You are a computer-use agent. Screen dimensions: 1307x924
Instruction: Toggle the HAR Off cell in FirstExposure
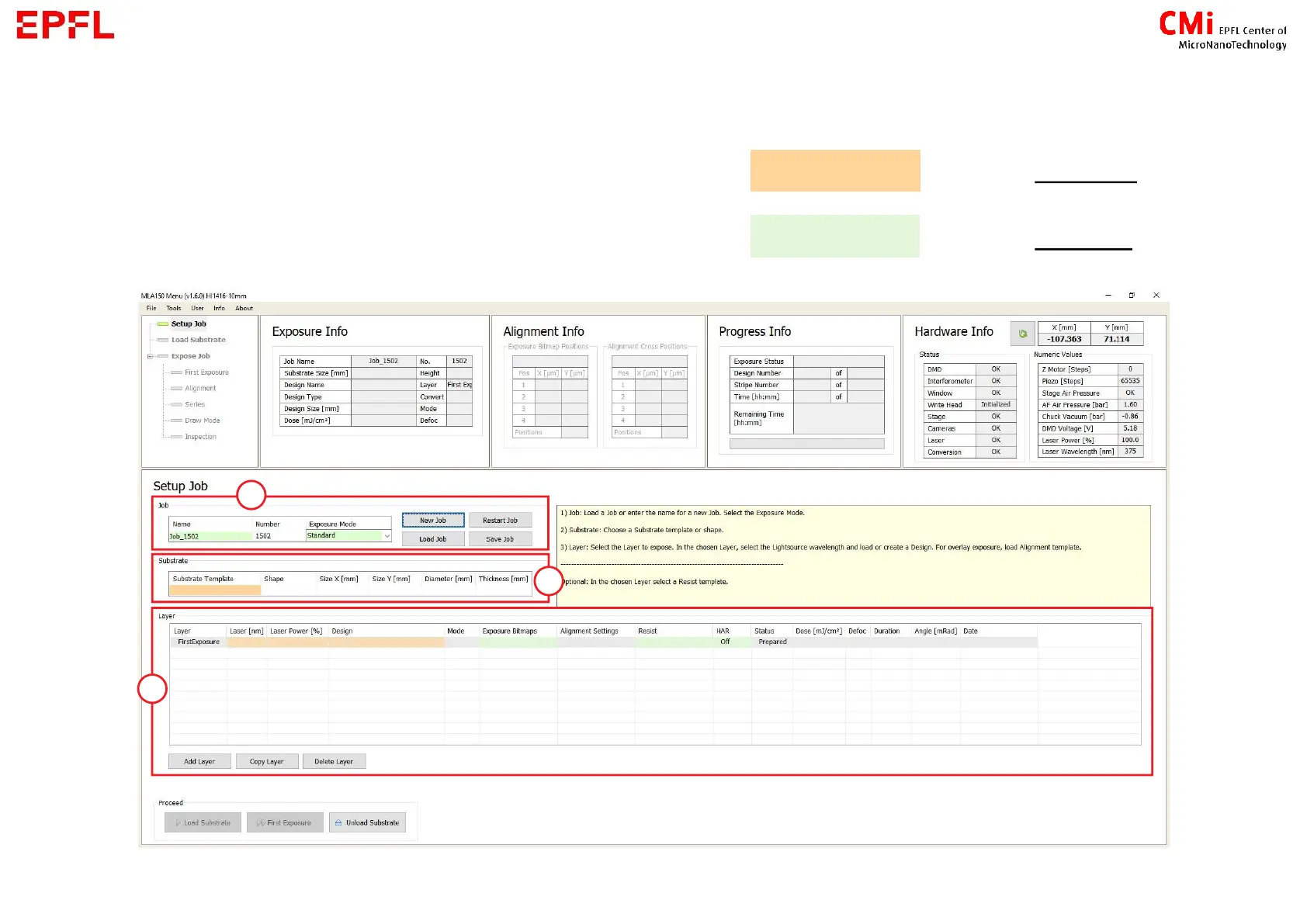725,642
